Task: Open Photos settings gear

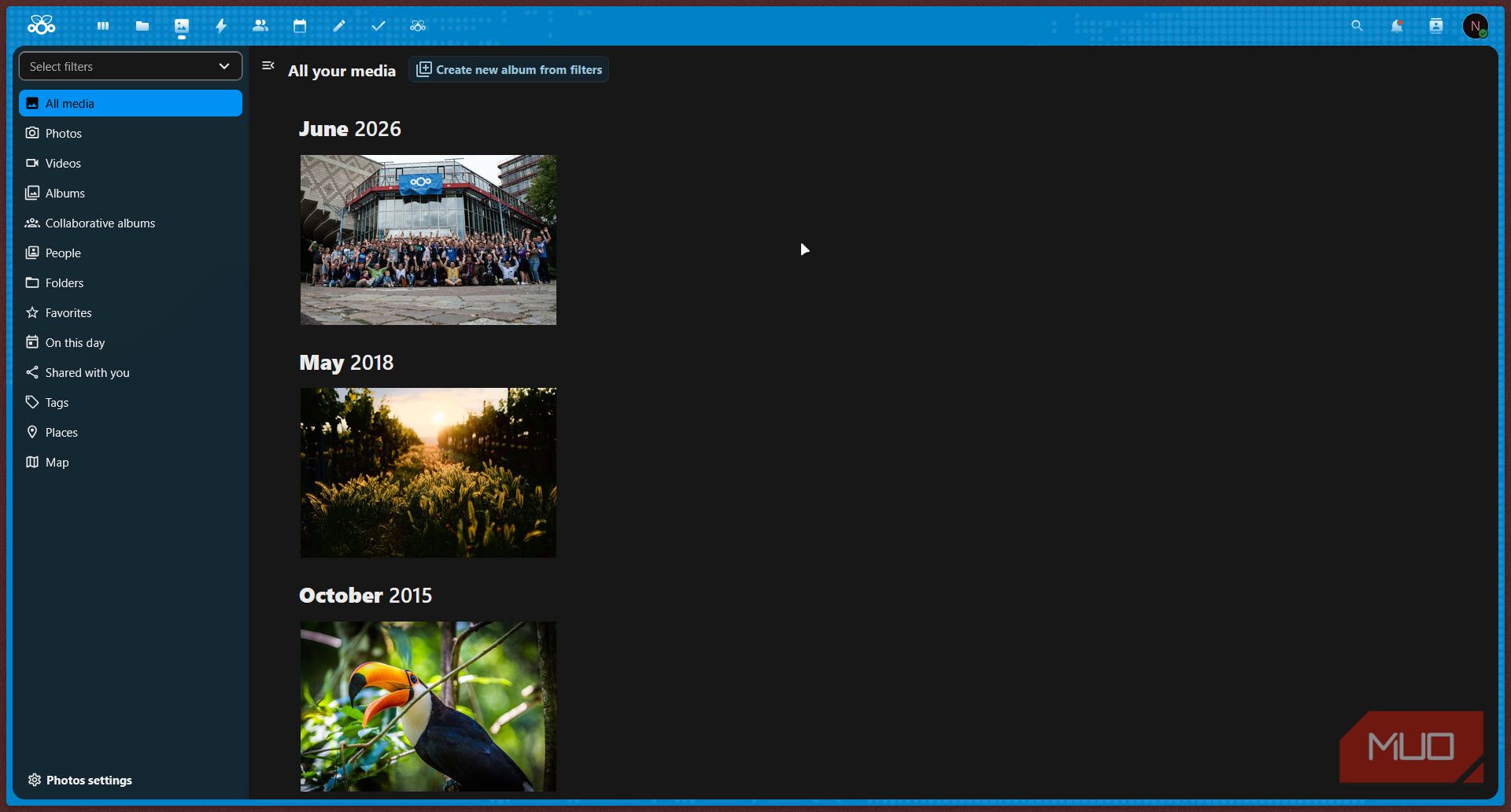Action: pyautogui.click(x=79, y=780)
